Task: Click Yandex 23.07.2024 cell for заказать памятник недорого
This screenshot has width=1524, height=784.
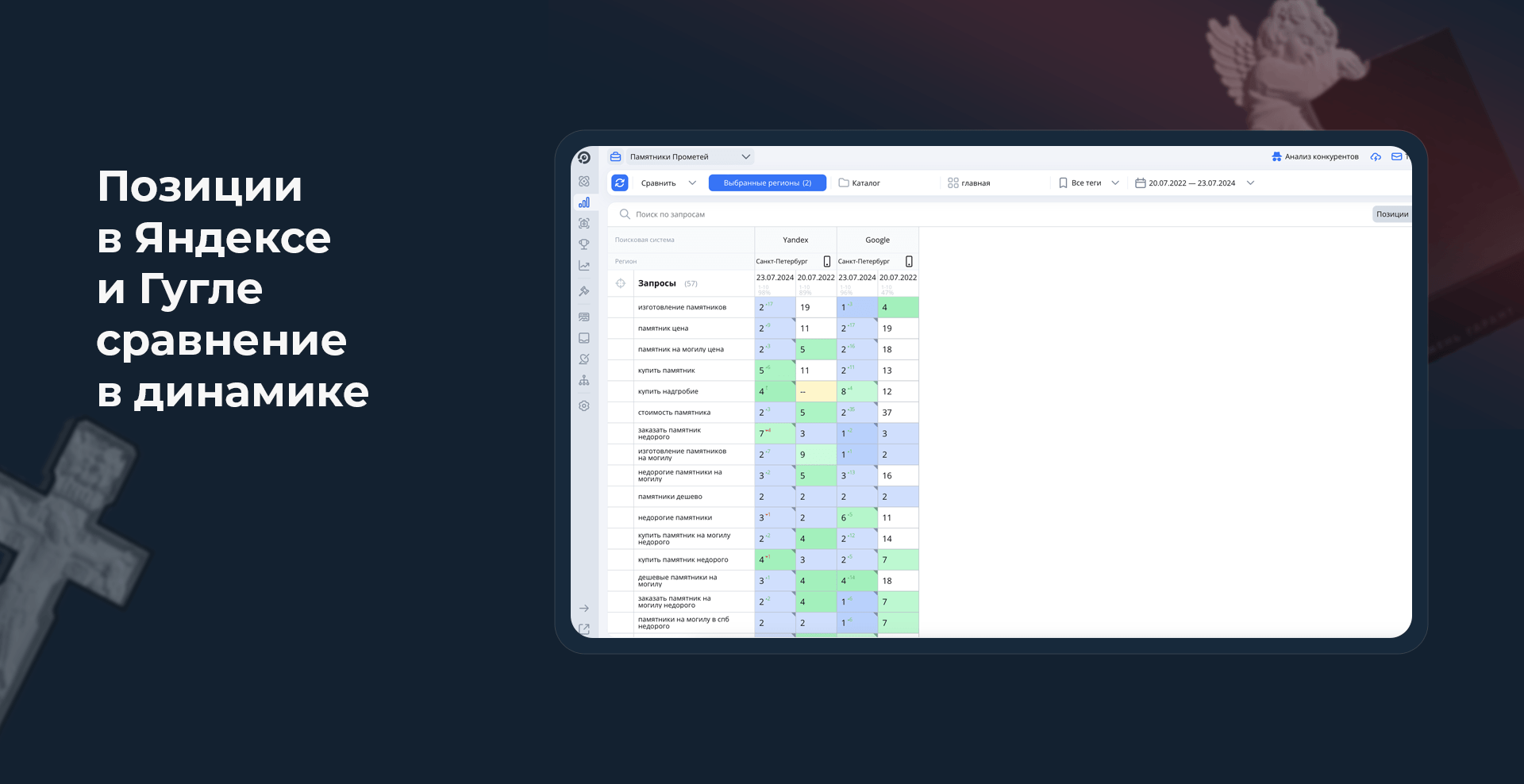Action: tap(775, 433)
